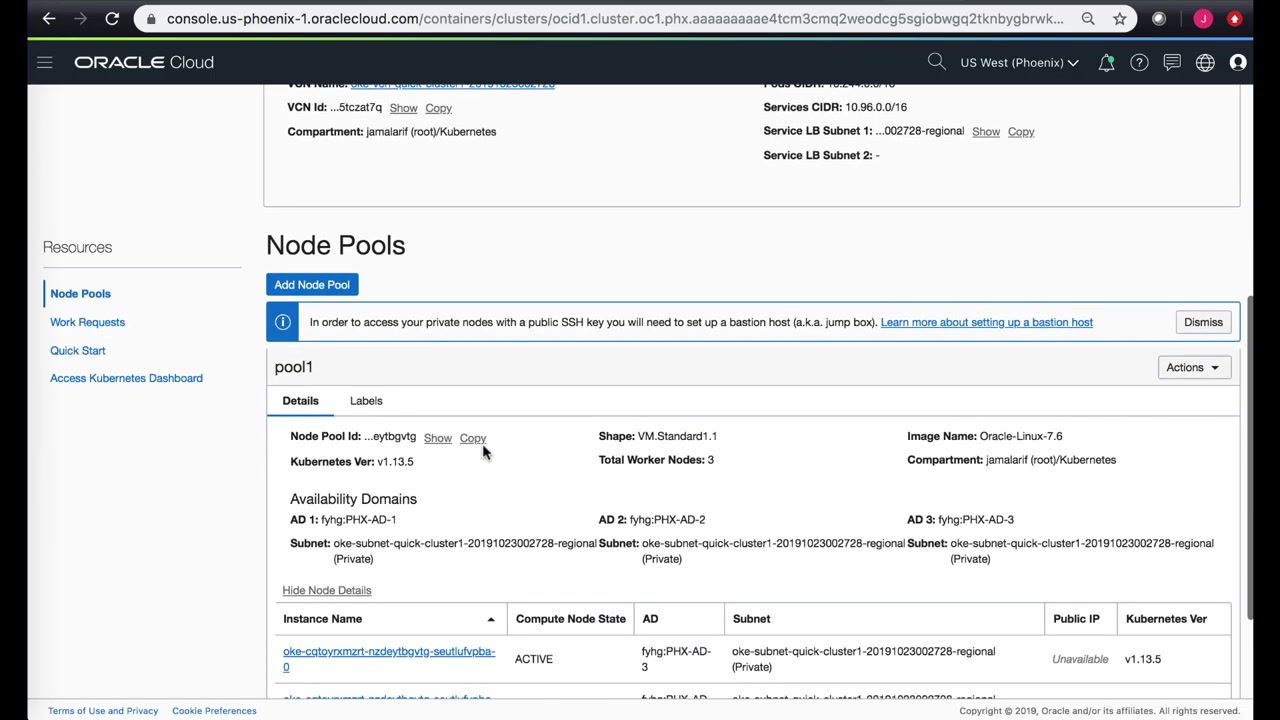This screenshot has width=1280, height=720.
Task: Reload the page
Action: pos(112,18)
